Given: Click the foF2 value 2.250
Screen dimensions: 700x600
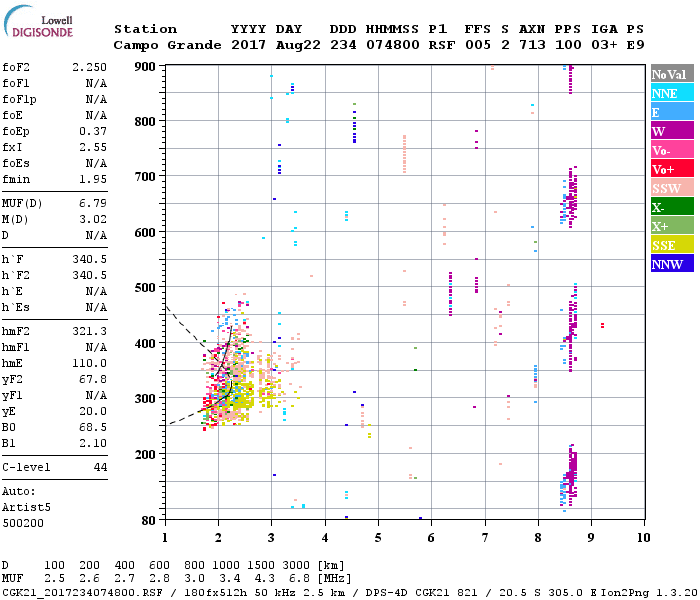Looking at the screenshot, I should pyautogui.click(x=89, y=66).
